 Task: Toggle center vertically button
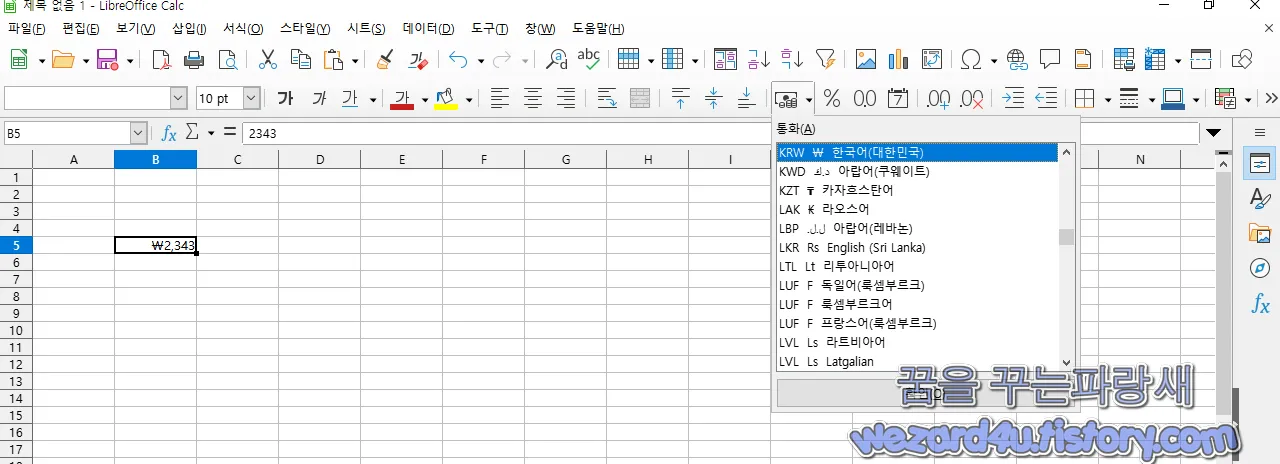tap(713, 98)
